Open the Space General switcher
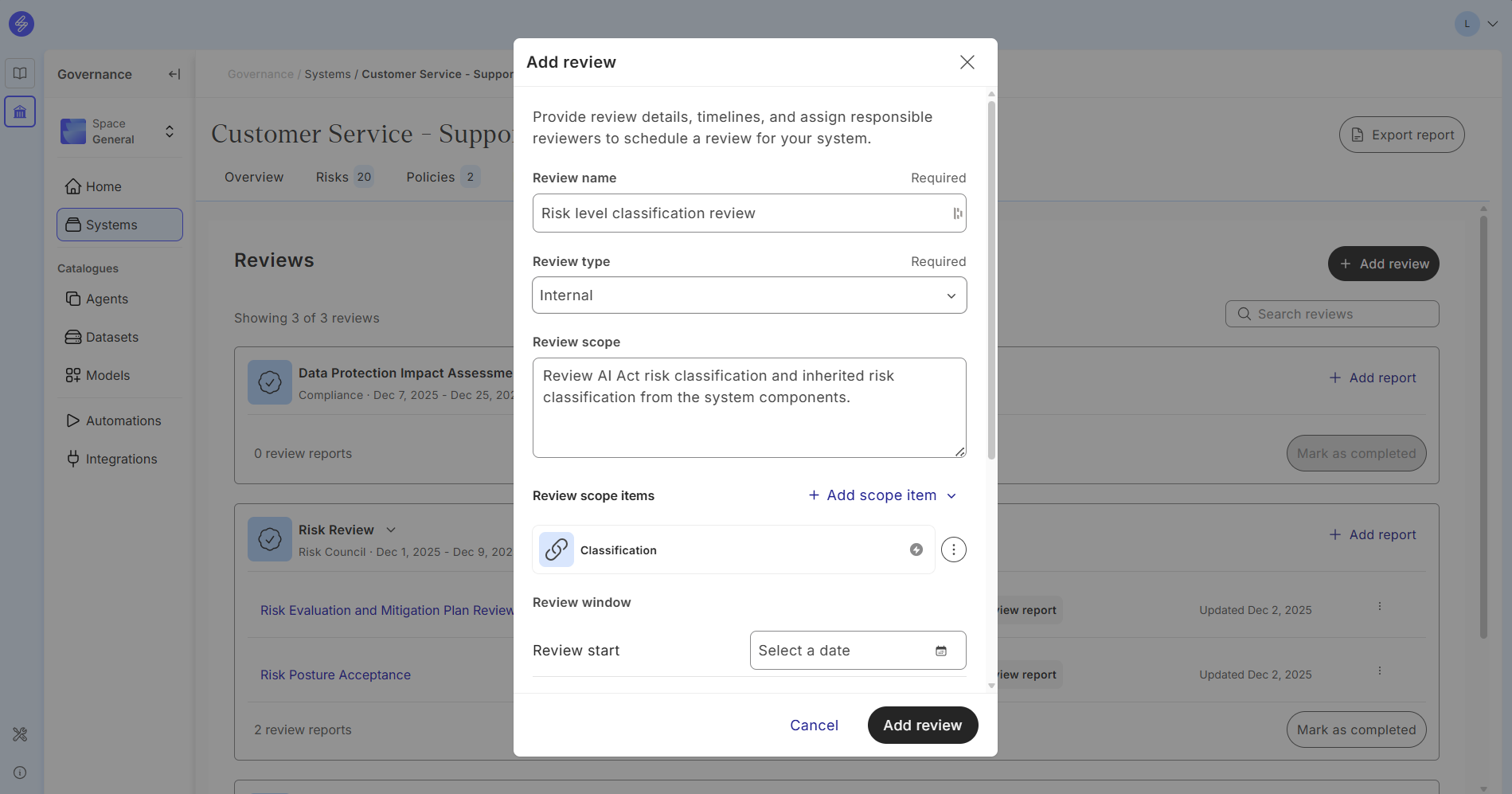Screen dimensions: 1512x794 point(119,131)
